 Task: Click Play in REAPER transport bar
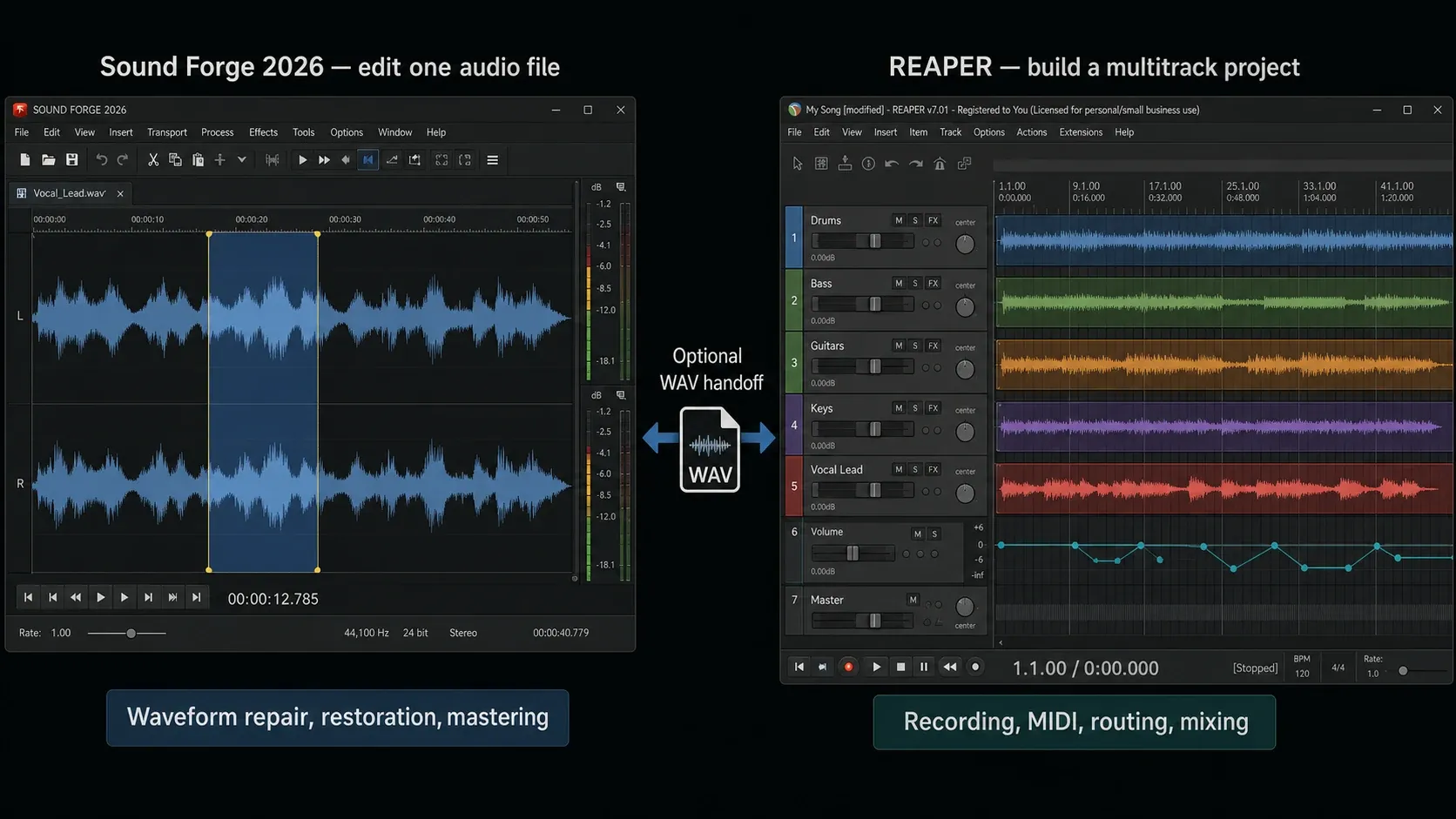[876, 668]
